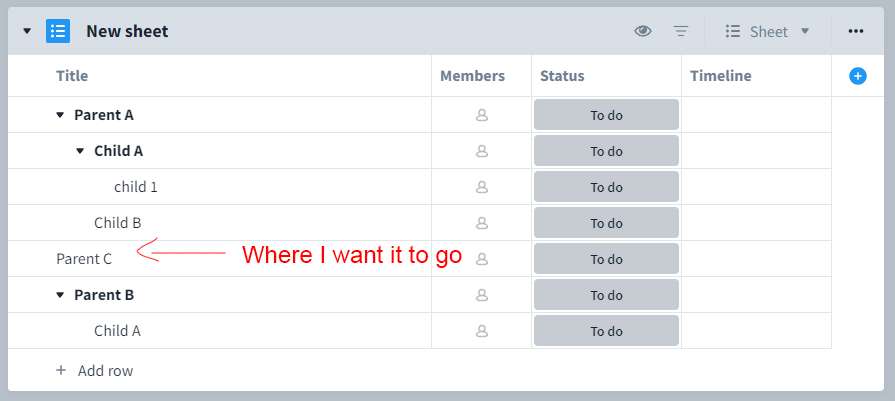
Task: Click the Timeline cell of the Child B row
Action: [x=756, y=223]
